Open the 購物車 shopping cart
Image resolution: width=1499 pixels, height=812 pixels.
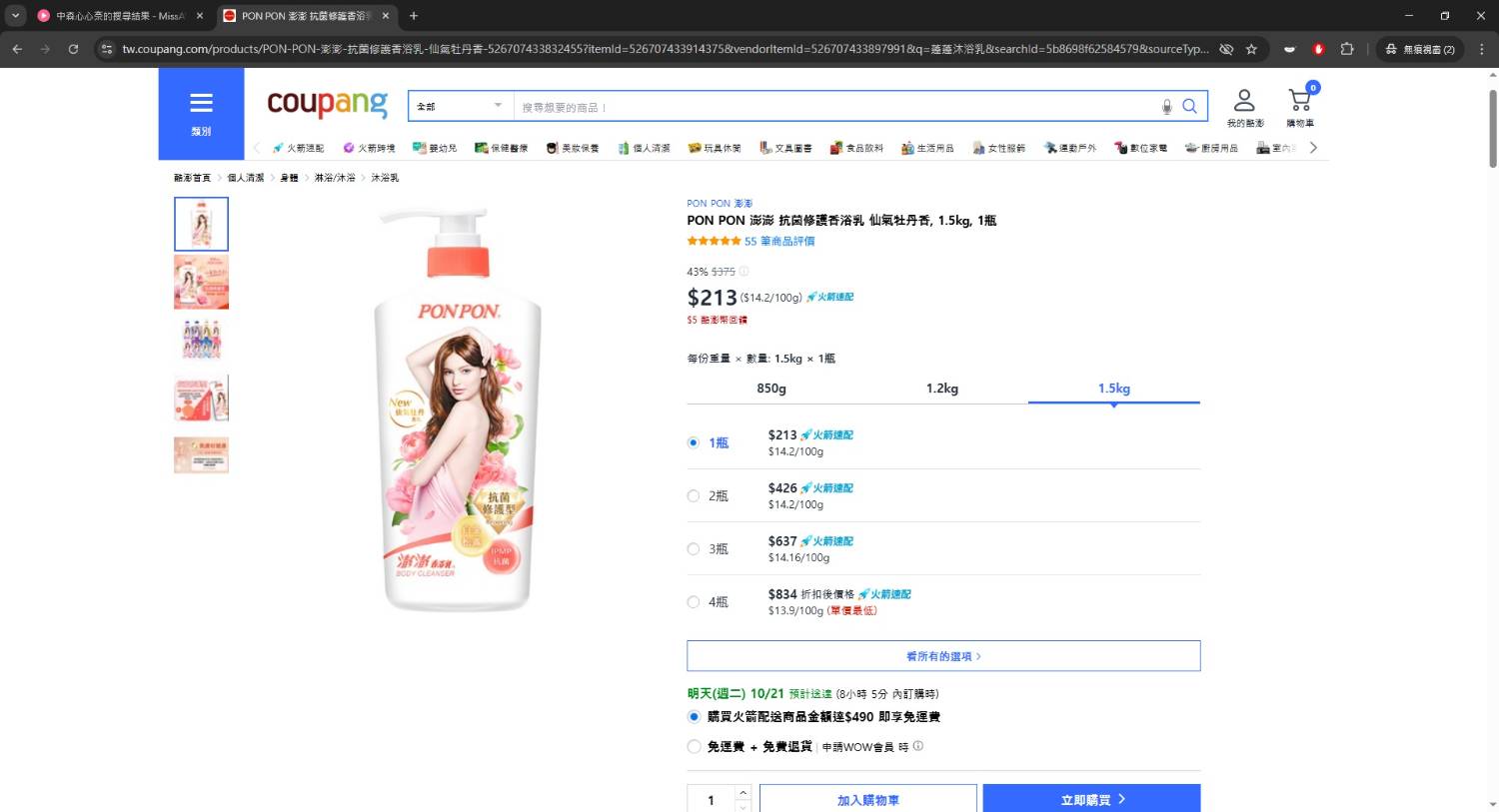pos(1299,103)
